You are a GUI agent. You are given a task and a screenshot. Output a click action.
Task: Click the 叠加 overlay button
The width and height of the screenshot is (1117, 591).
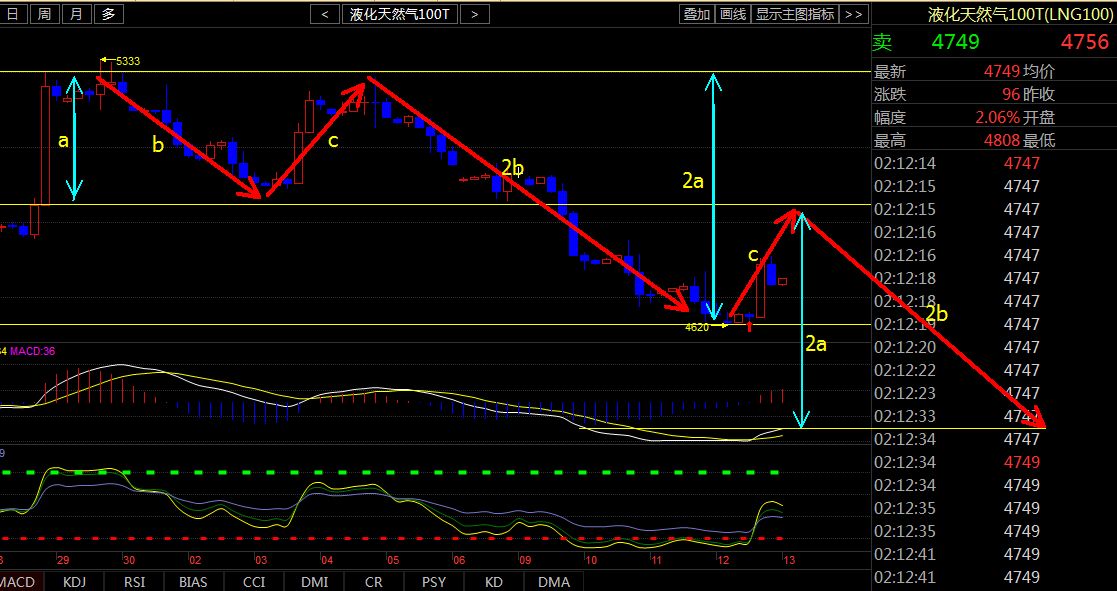(696, 14)
